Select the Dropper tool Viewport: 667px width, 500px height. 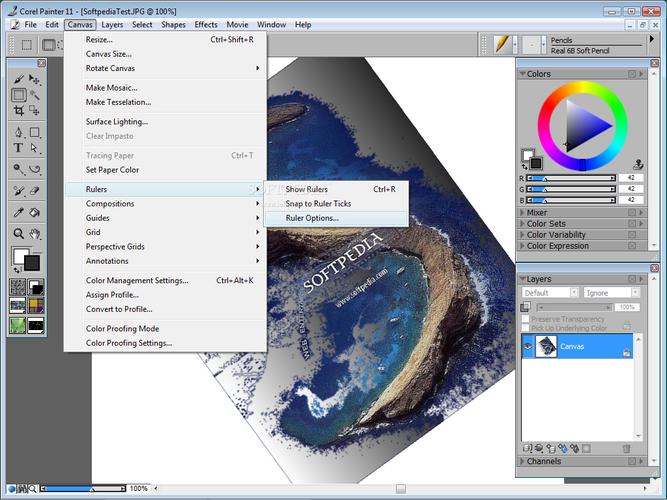pyautogui.click(x=18, y=212)
